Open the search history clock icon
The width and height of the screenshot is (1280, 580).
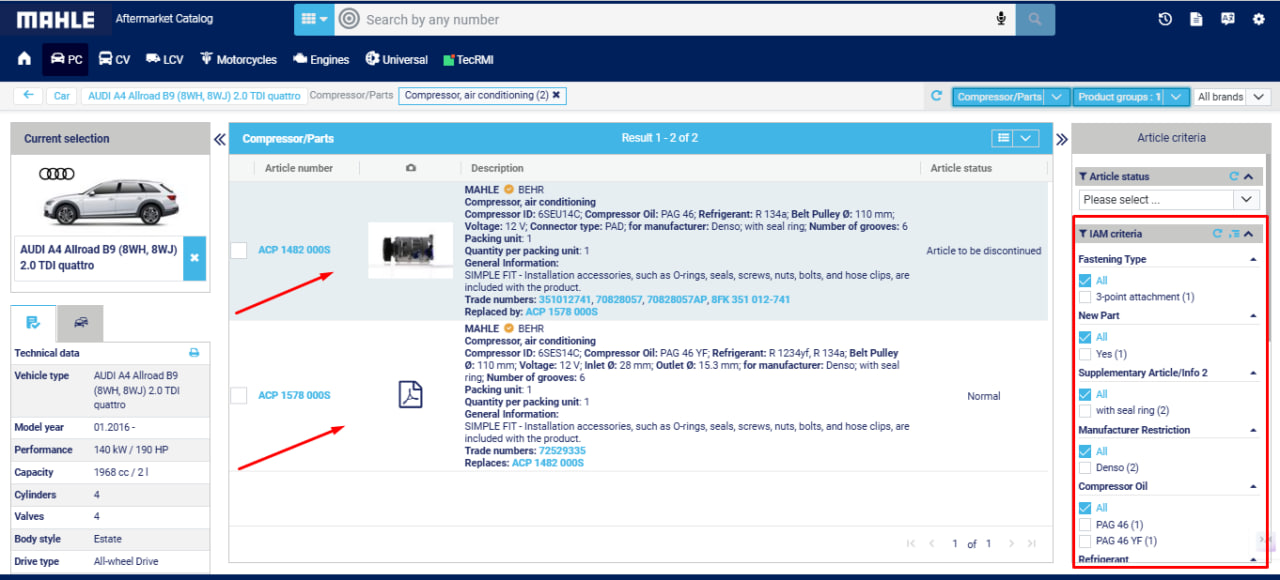pos(1165,19)
